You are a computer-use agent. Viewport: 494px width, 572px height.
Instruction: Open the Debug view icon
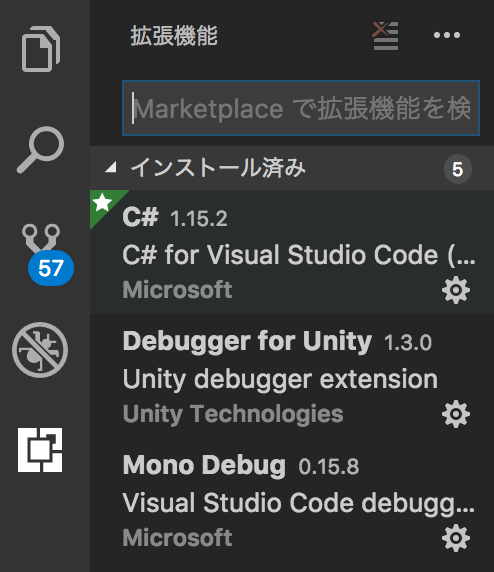40,350
